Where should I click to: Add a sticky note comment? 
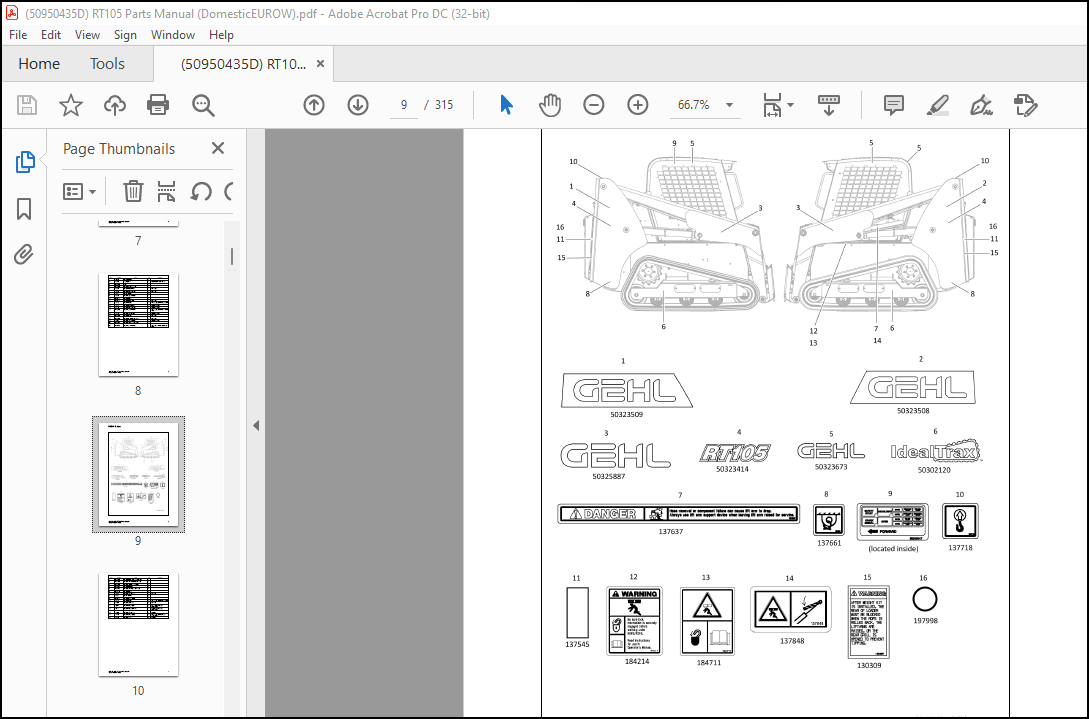coord(893,105)
